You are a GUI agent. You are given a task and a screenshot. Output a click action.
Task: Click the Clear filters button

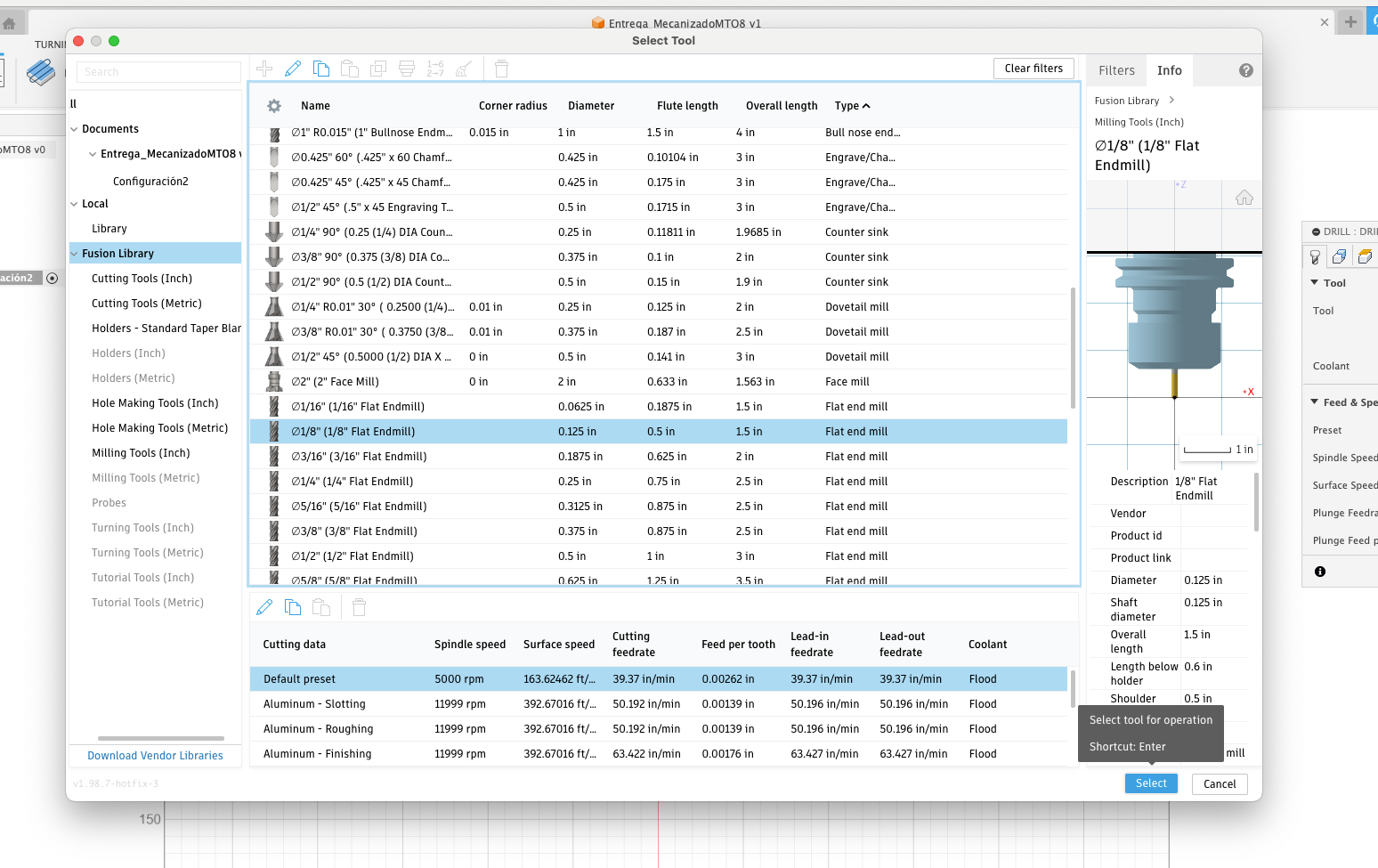1033,69
